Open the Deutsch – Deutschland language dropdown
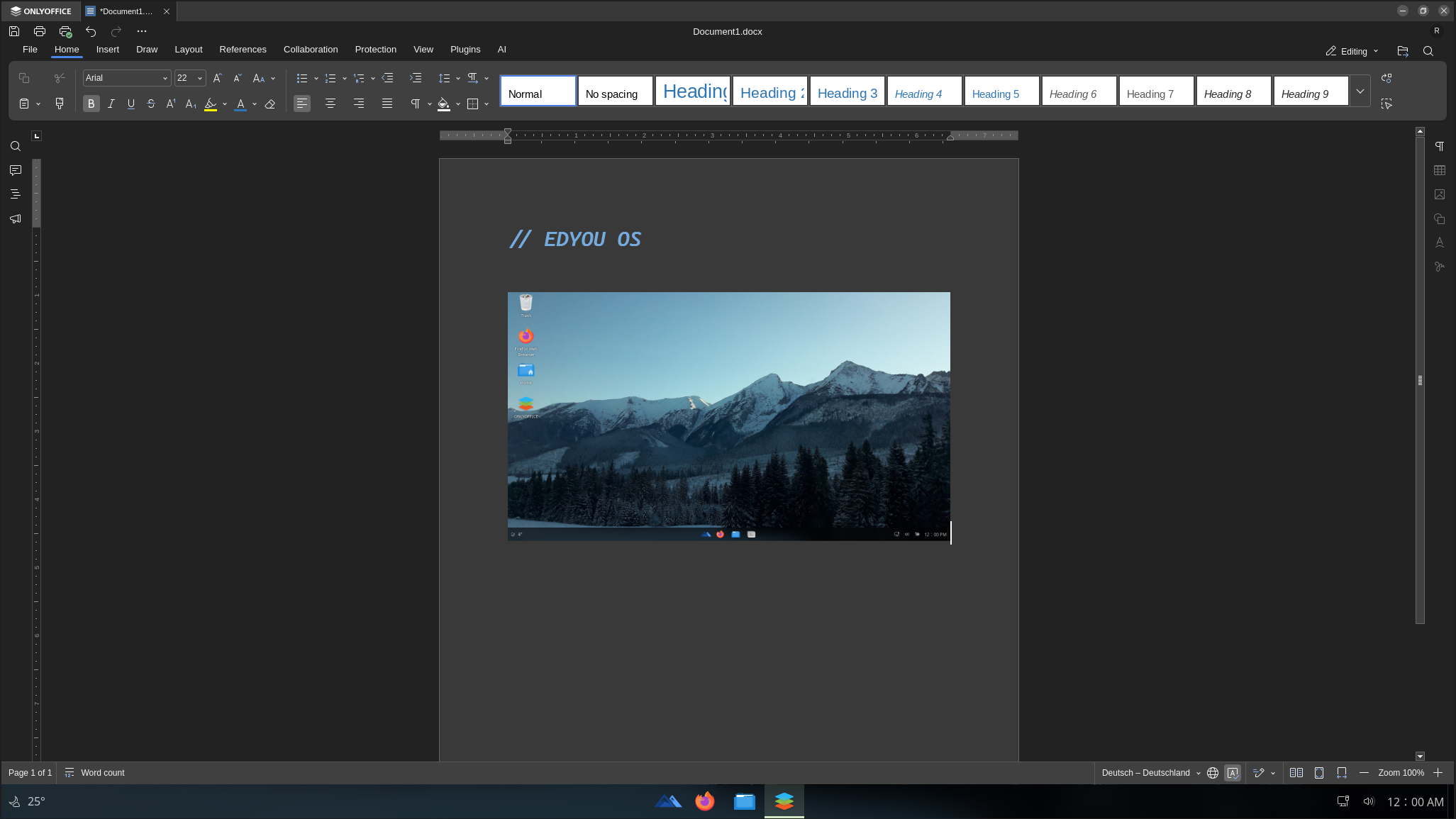This screenshot has width=1456, height=819. point(1151,773)
